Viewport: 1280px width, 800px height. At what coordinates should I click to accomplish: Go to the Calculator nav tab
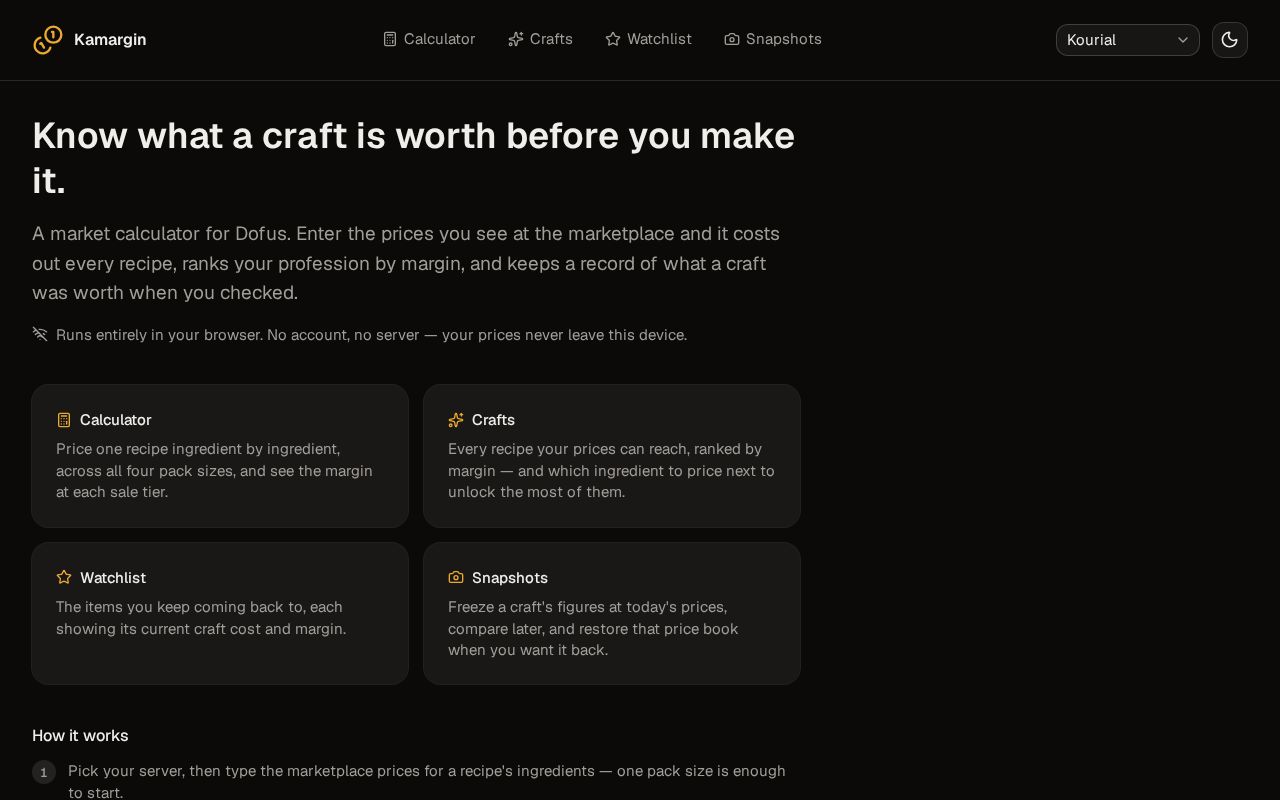tap(429, 39)
